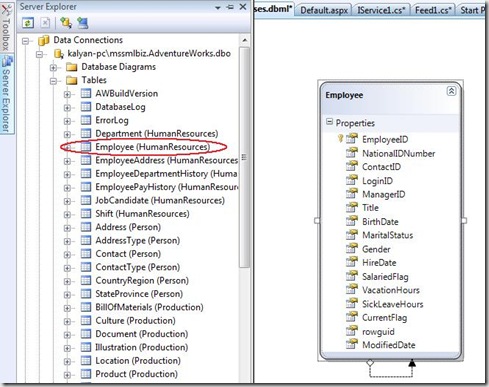Image resolution: width=489 pixels, height=387 pixels.
Task: Collapse the Employee entity with chevron button
Action: click(x=451, y=91)
